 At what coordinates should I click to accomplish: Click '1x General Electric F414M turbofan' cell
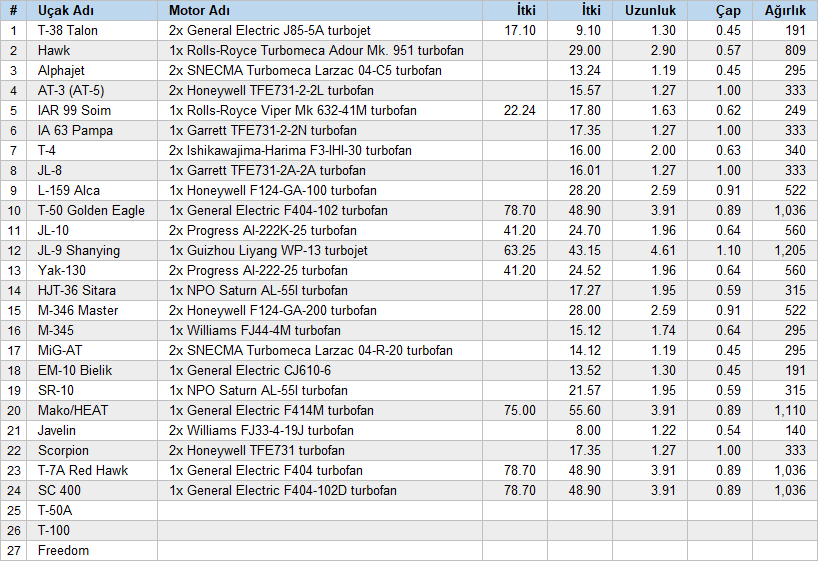click(x=320, y=411)
